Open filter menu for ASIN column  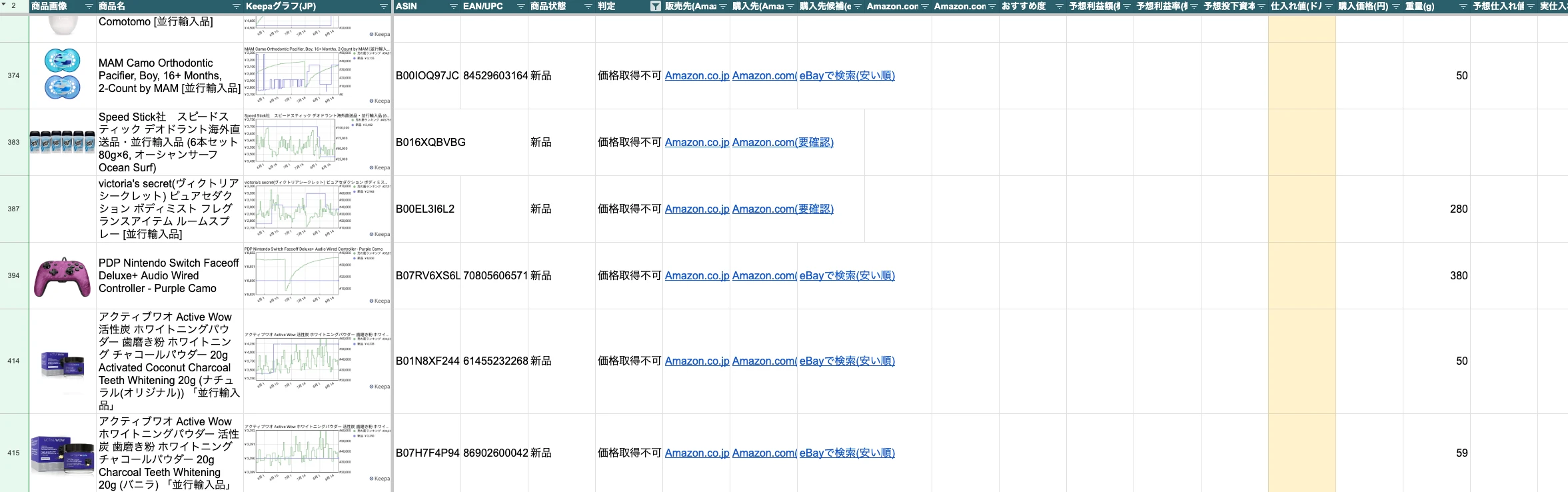click(x=454, y=7)
